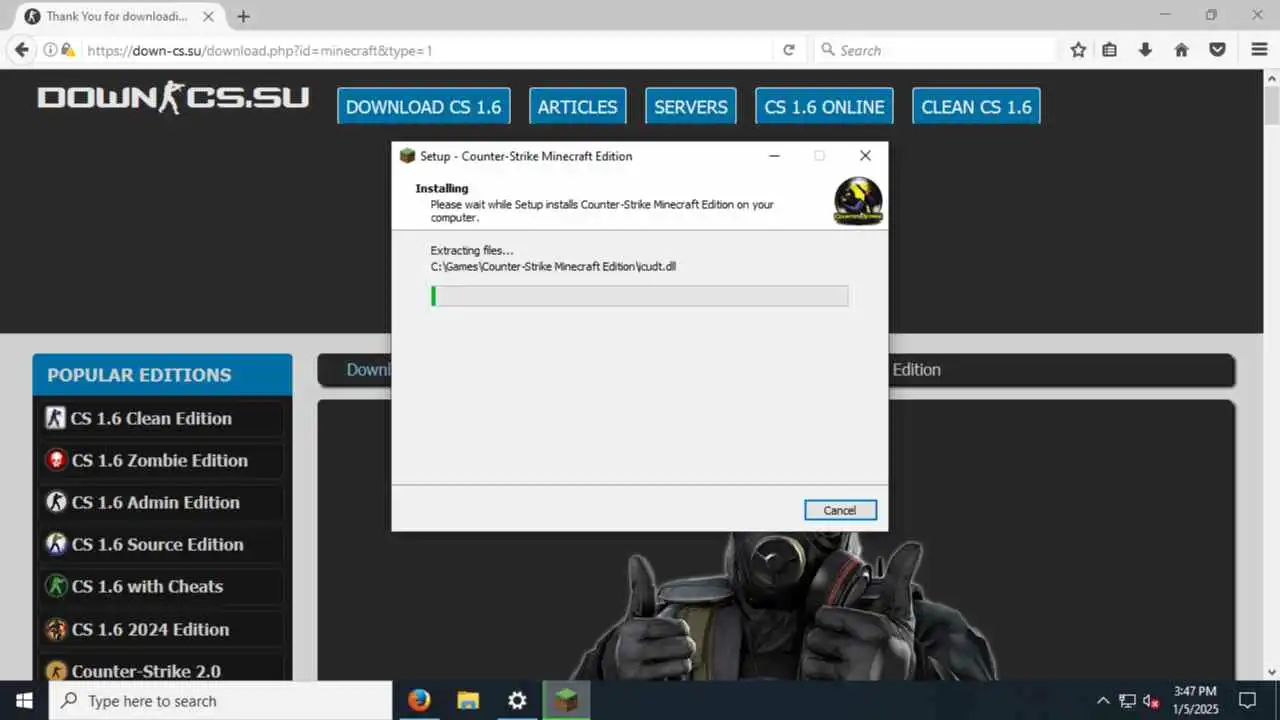The image size is (1280, 720).
Task: Open the DOWNLOAD CS 1.6 menu
Action: (423, 106)
